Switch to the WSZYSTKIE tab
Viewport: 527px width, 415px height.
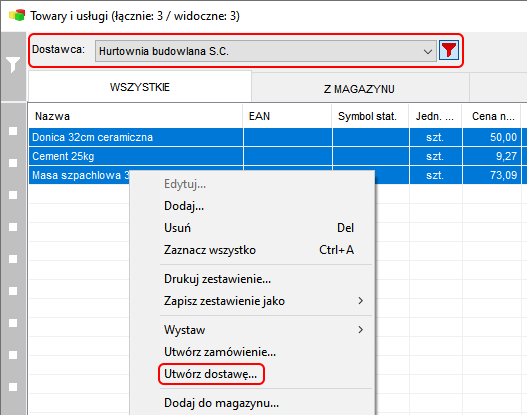[140, 87]
